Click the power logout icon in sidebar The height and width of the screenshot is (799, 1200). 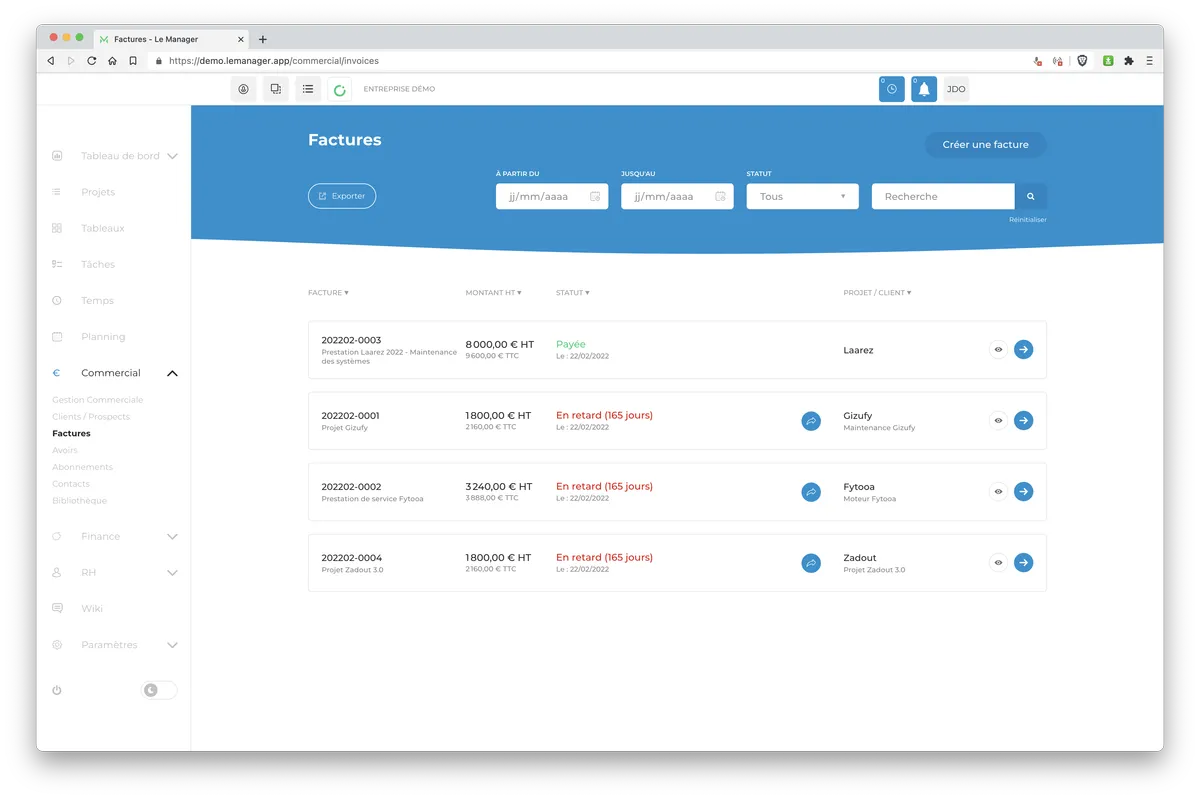coord(57,690)
